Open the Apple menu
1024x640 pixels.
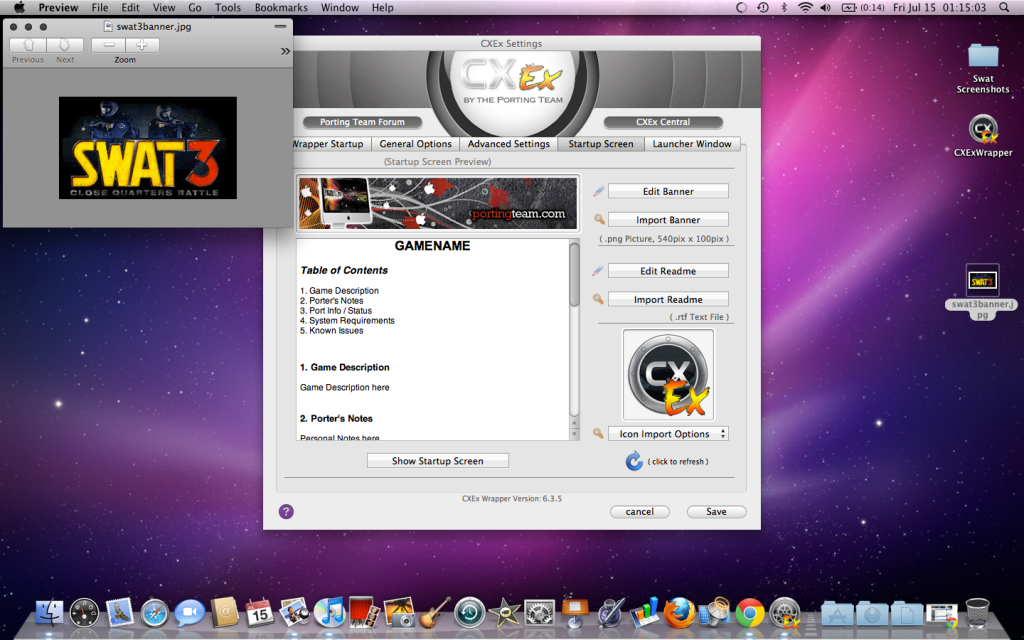[x=20, y=8]
